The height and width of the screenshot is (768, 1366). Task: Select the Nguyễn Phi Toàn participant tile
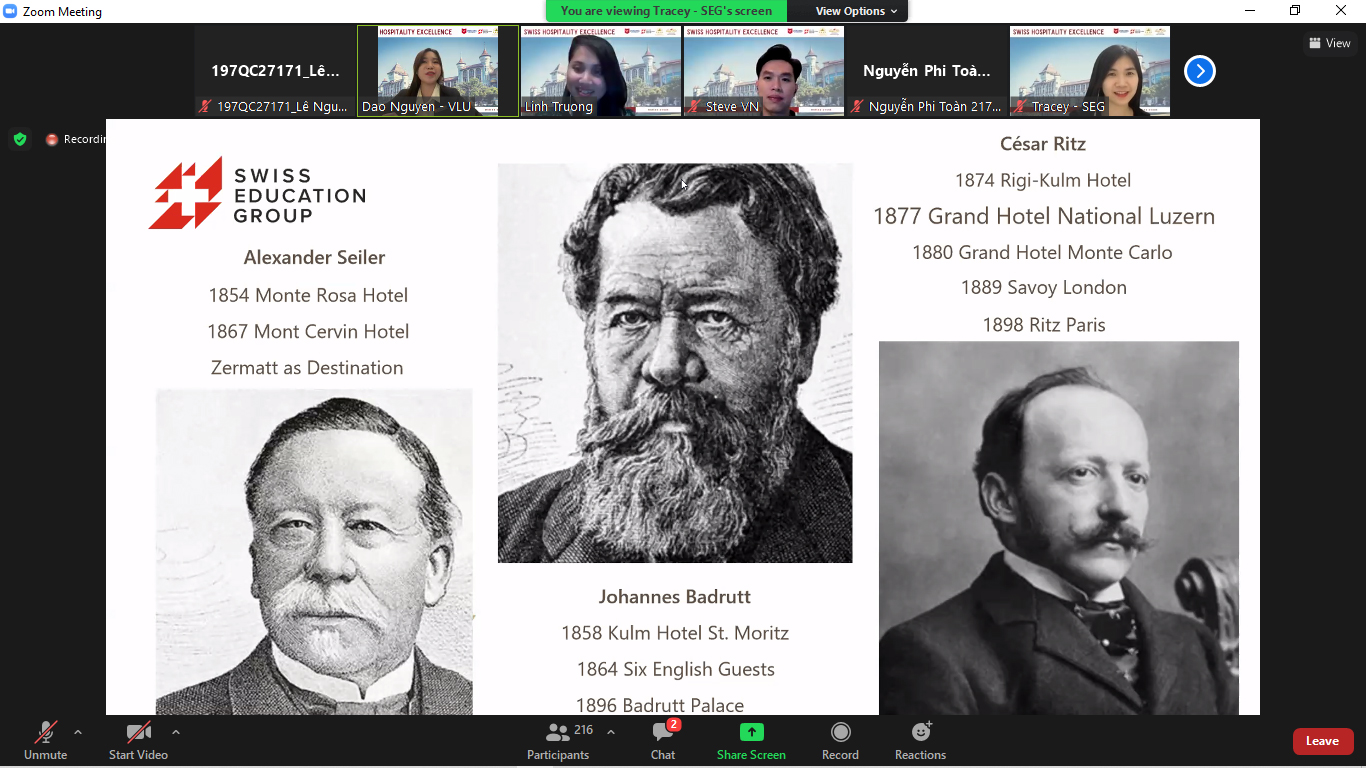click(x=927, y=71)
